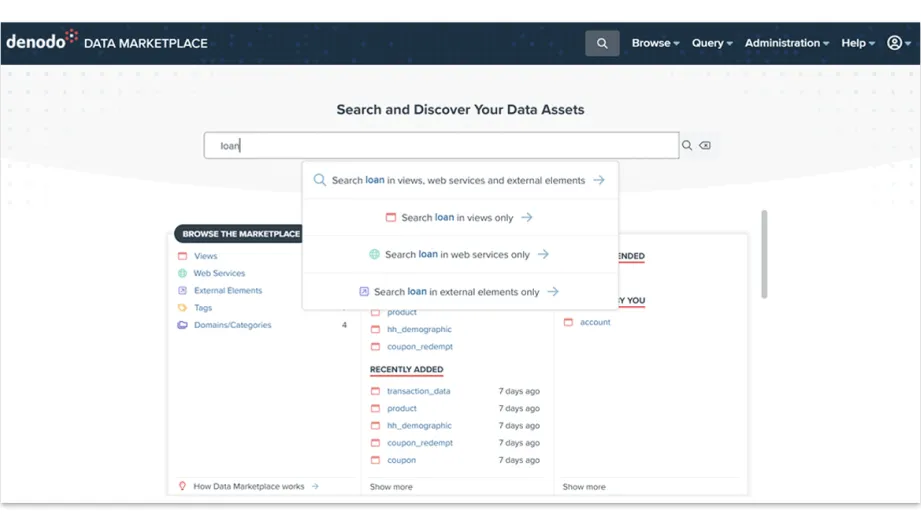Open External Elements in the browse list
This screenshot has width=921, height=528.
228,290
